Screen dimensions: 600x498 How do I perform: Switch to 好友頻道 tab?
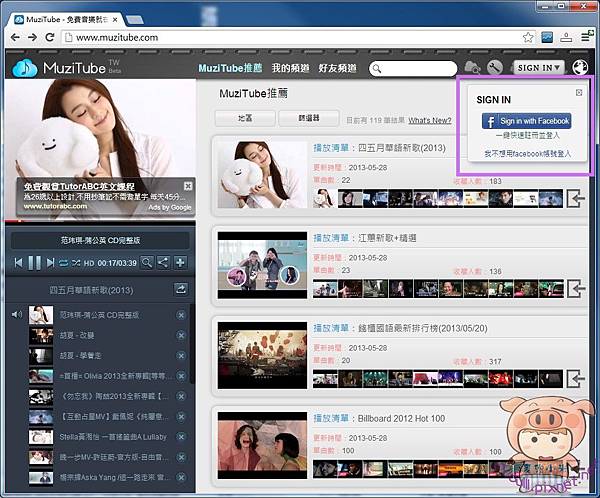pos(338,68)
